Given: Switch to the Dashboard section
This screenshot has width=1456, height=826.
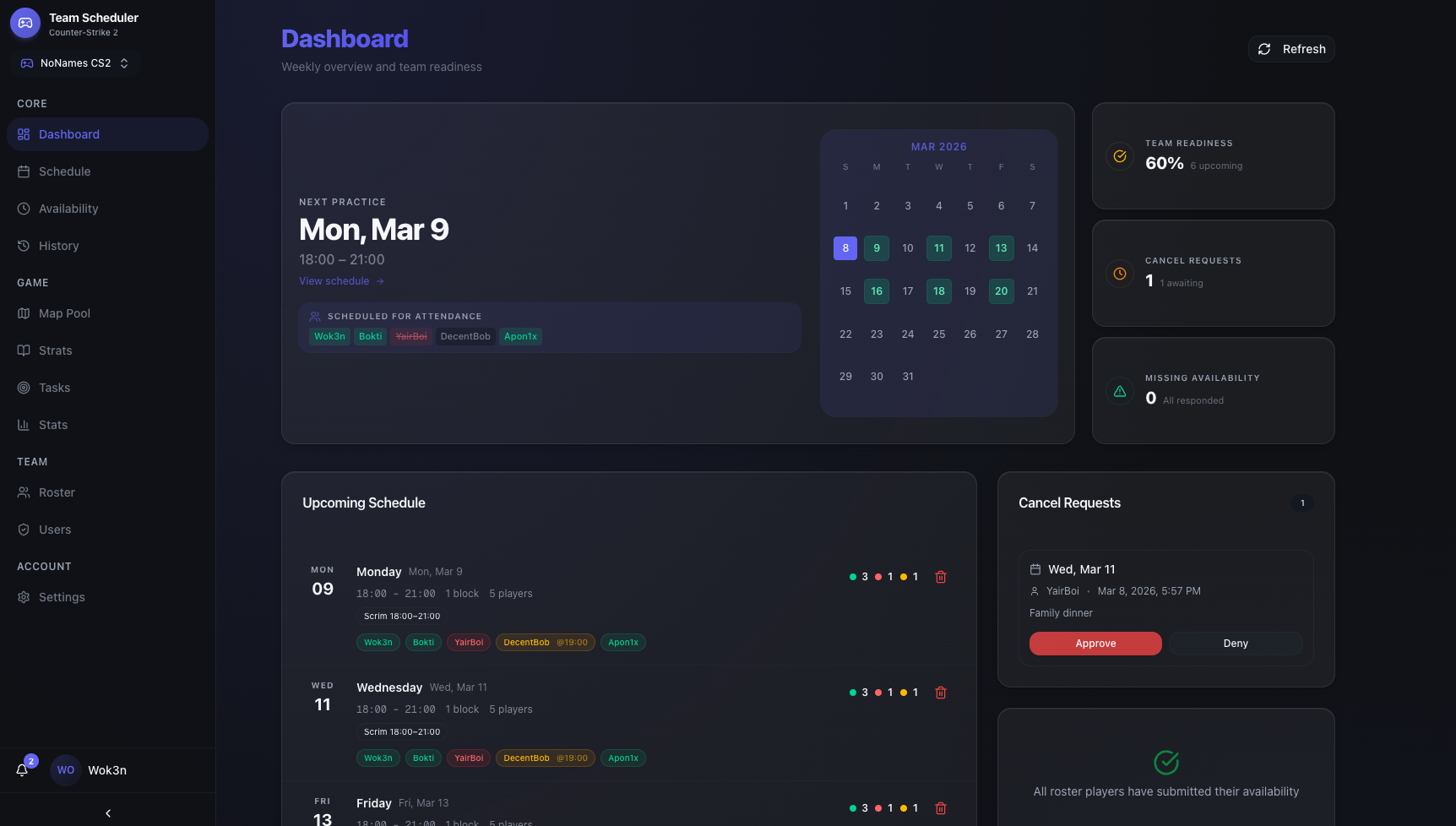Looking at the screenshot, I should 69,133.
